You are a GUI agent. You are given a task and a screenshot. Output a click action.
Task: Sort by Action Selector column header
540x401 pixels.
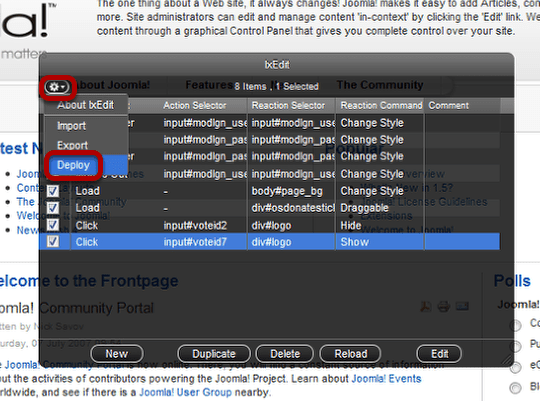coord(195,105)
